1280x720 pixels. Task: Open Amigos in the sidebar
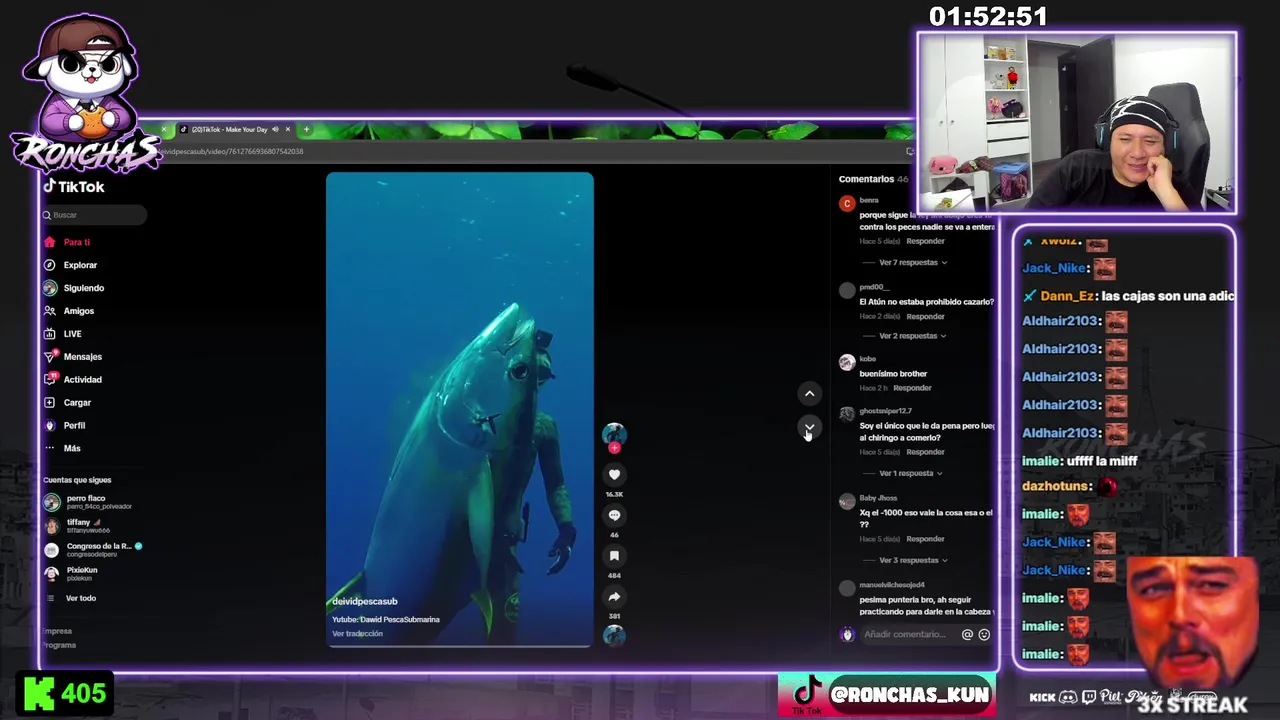coord(79,311)
